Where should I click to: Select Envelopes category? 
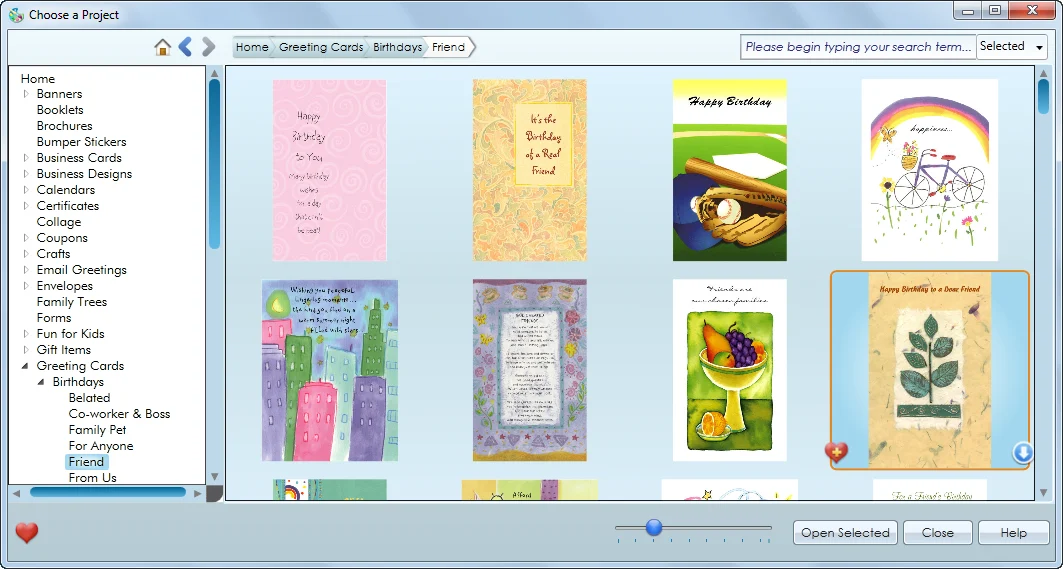click(64, 286)
